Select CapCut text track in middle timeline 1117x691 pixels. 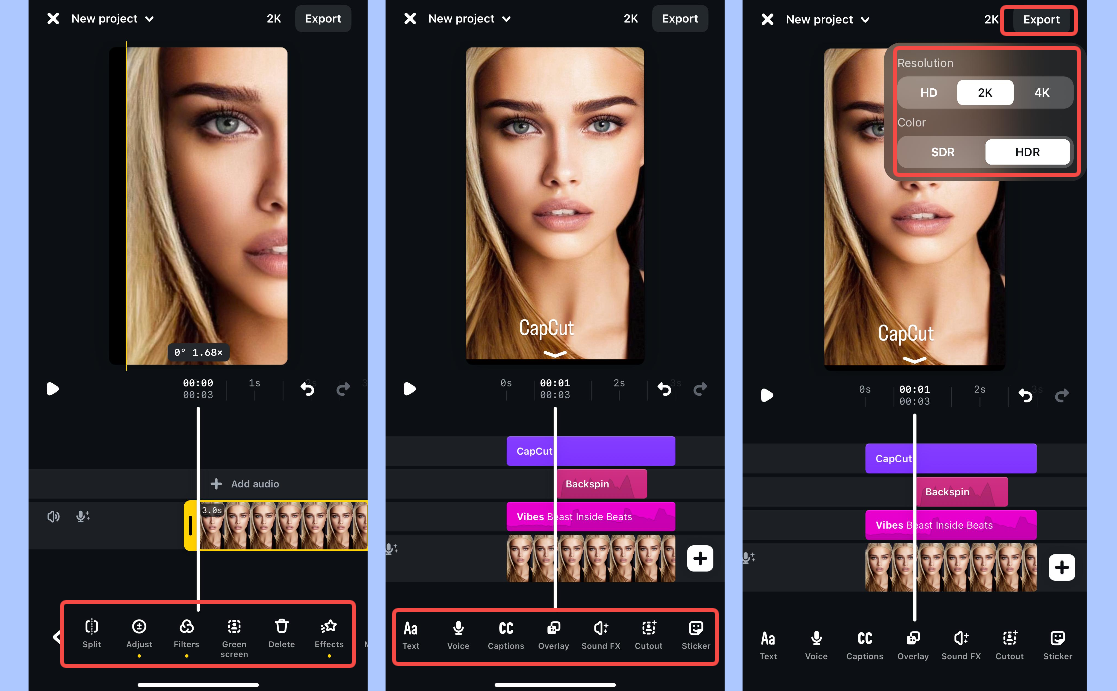click(x=591, y=451)
